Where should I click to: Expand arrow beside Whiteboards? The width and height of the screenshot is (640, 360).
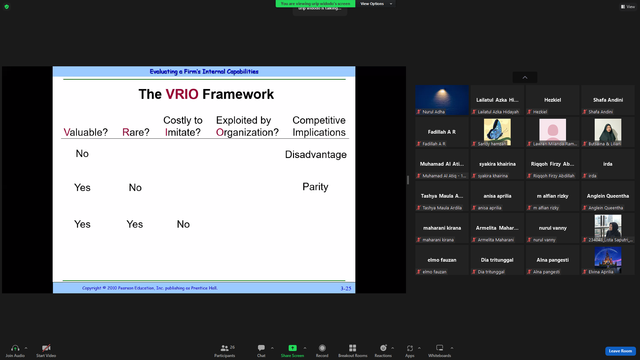[x=452, y=348]
